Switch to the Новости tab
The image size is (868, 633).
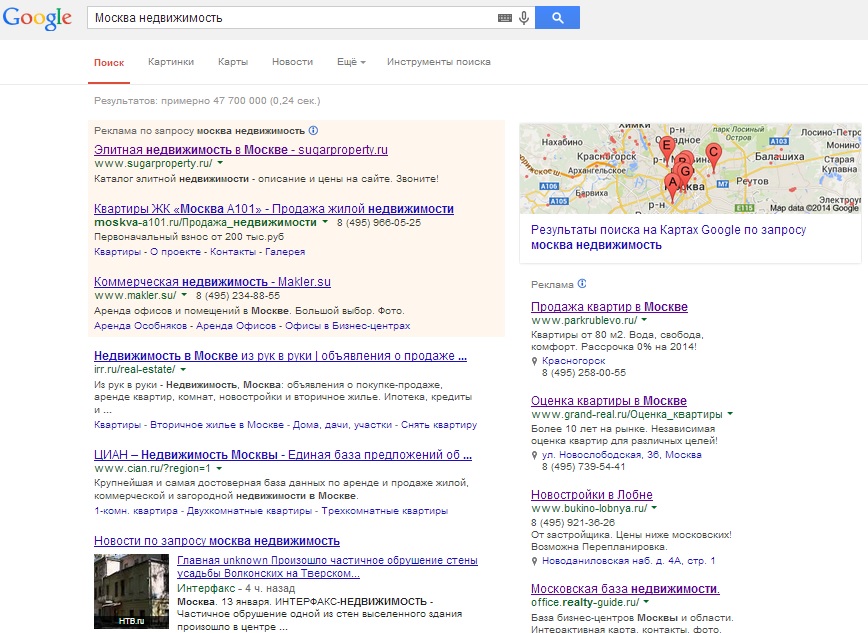292,62
